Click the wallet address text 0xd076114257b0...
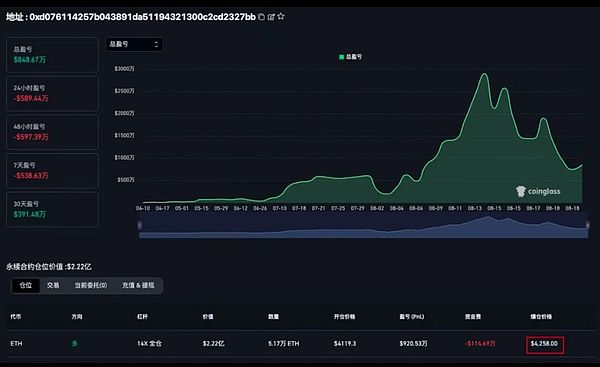Screen dimensions: 600x367 [x=142, y=17]
